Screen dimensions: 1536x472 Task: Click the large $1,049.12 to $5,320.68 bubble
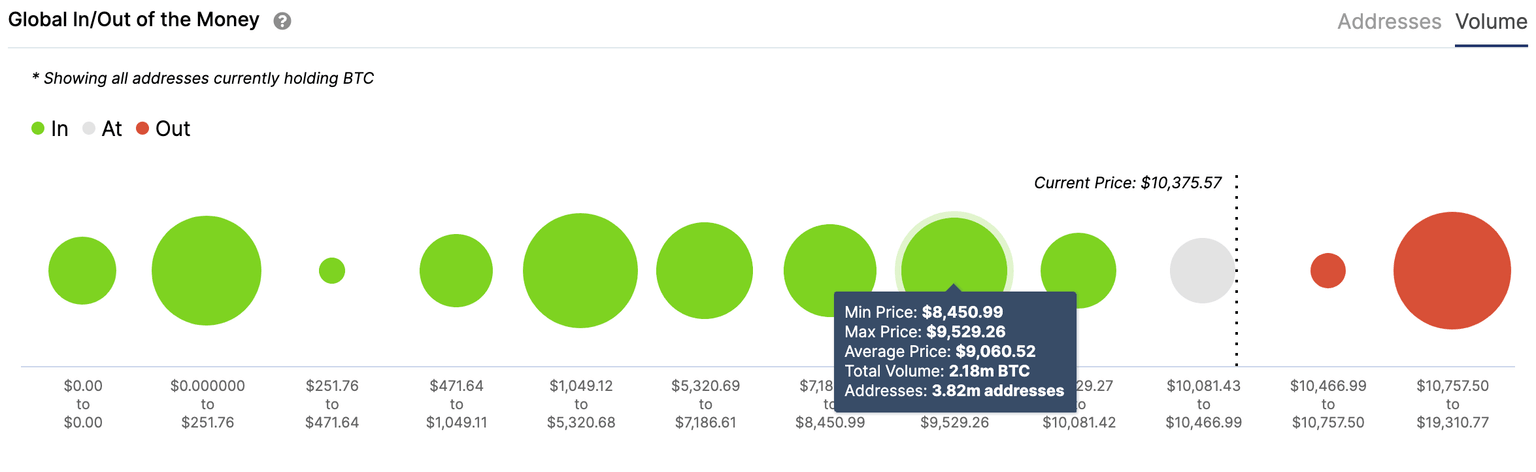point(580,270)
